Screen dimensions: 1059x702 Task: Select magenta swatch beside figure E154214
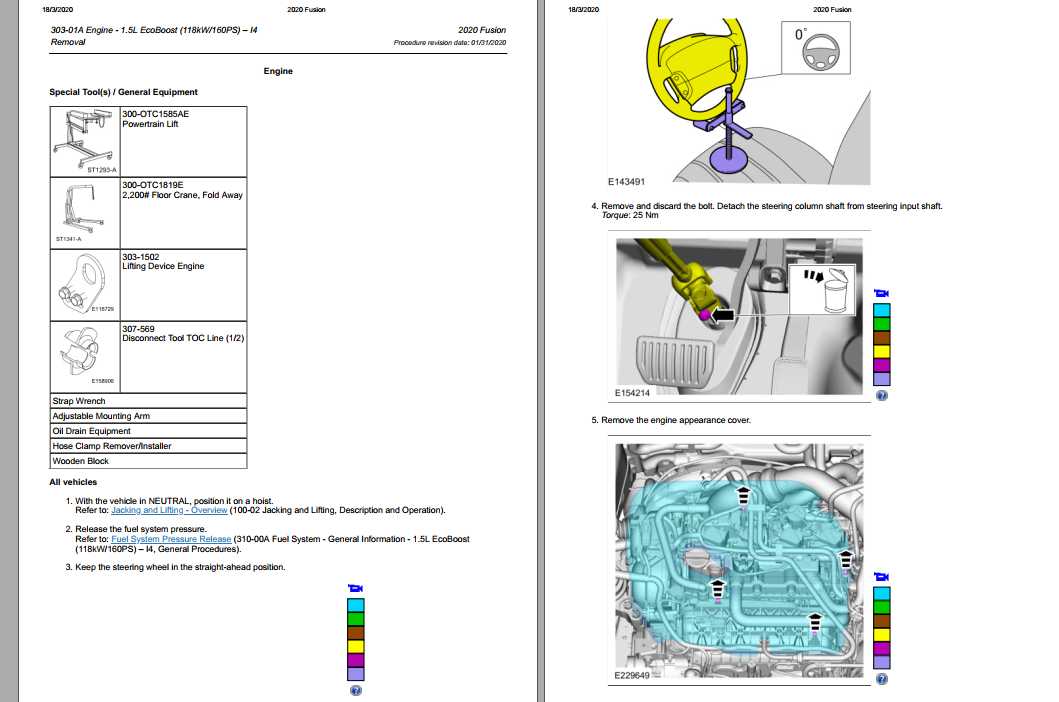[x=882, y=365]
